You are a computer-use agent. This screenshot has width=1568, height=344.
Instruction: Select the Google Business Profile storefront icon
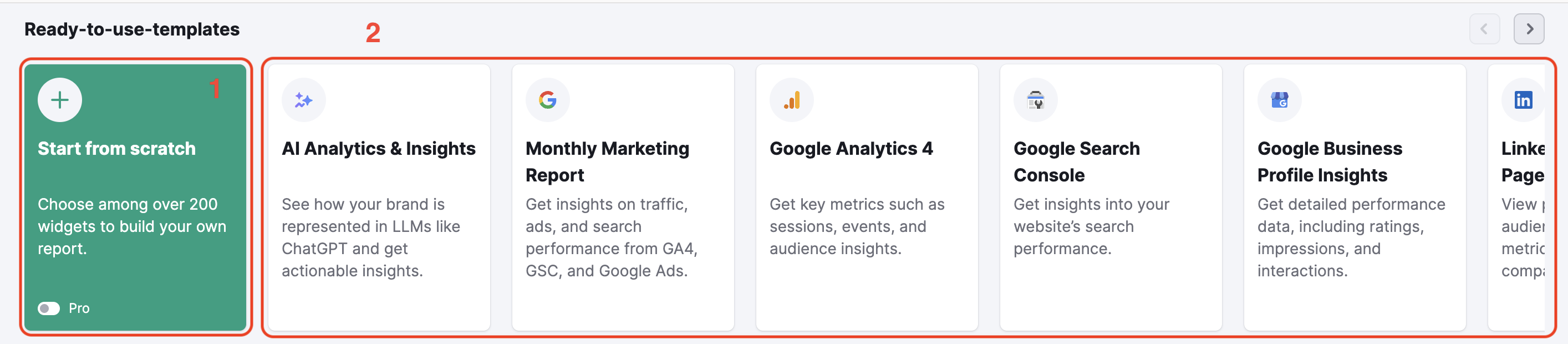(x=1281, y=99)
